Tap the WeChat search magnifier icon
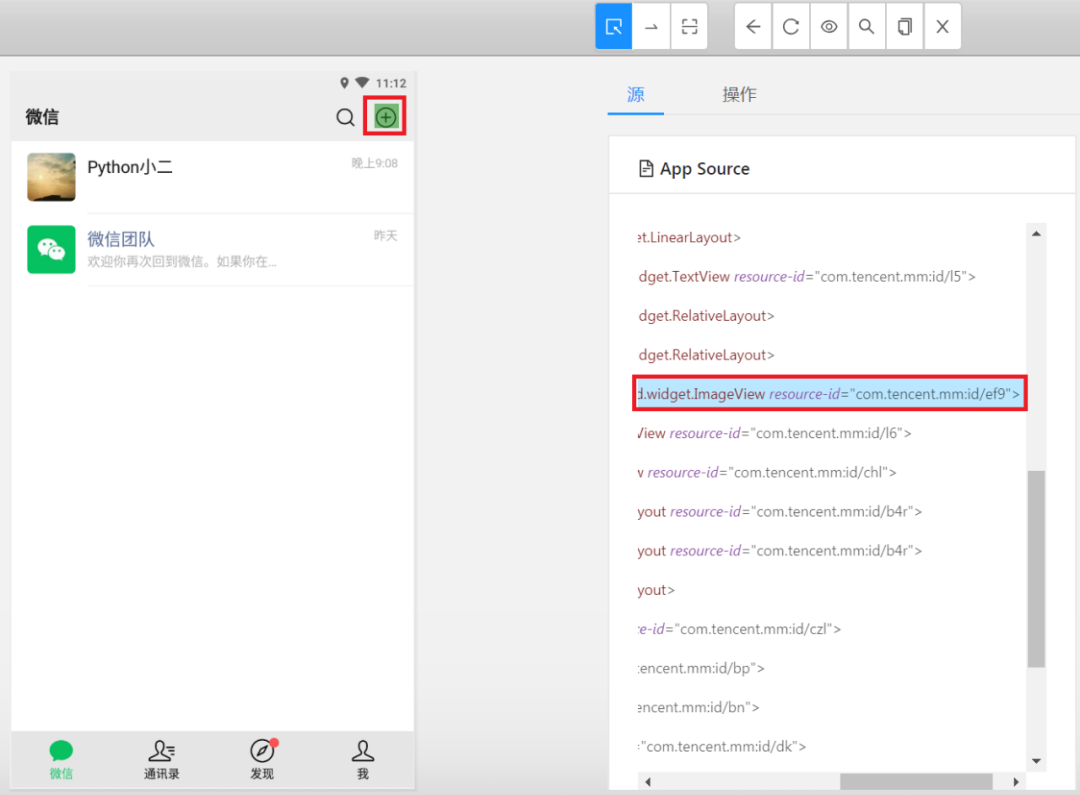 tap(345, 117)
